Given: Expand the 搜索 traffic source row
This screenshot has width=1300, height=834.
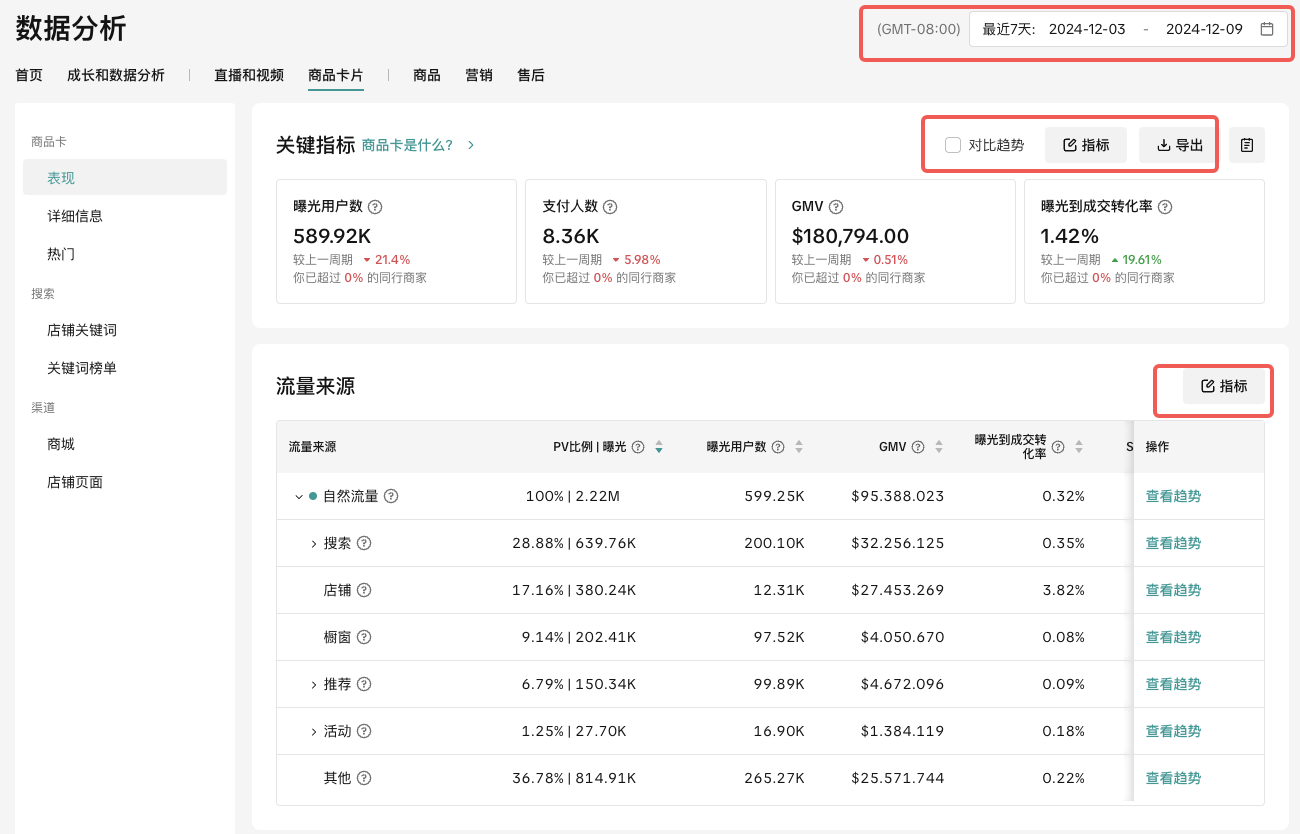Looking at the screenshot, I should coord(313,543).
